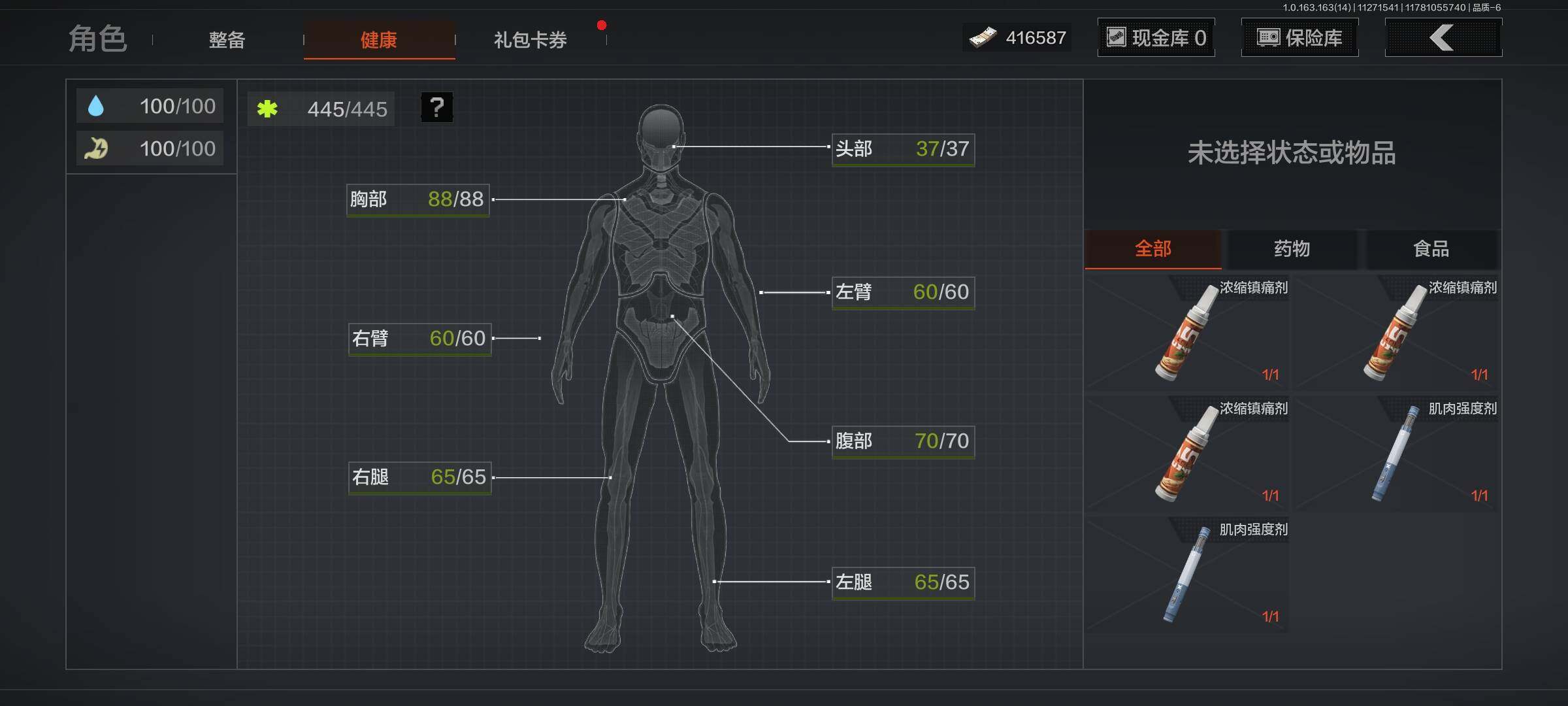The height and width of the screenshot is (706, 1568).
Task: Click the water droplet hydration icon
Action: click(x=96, y=106)
